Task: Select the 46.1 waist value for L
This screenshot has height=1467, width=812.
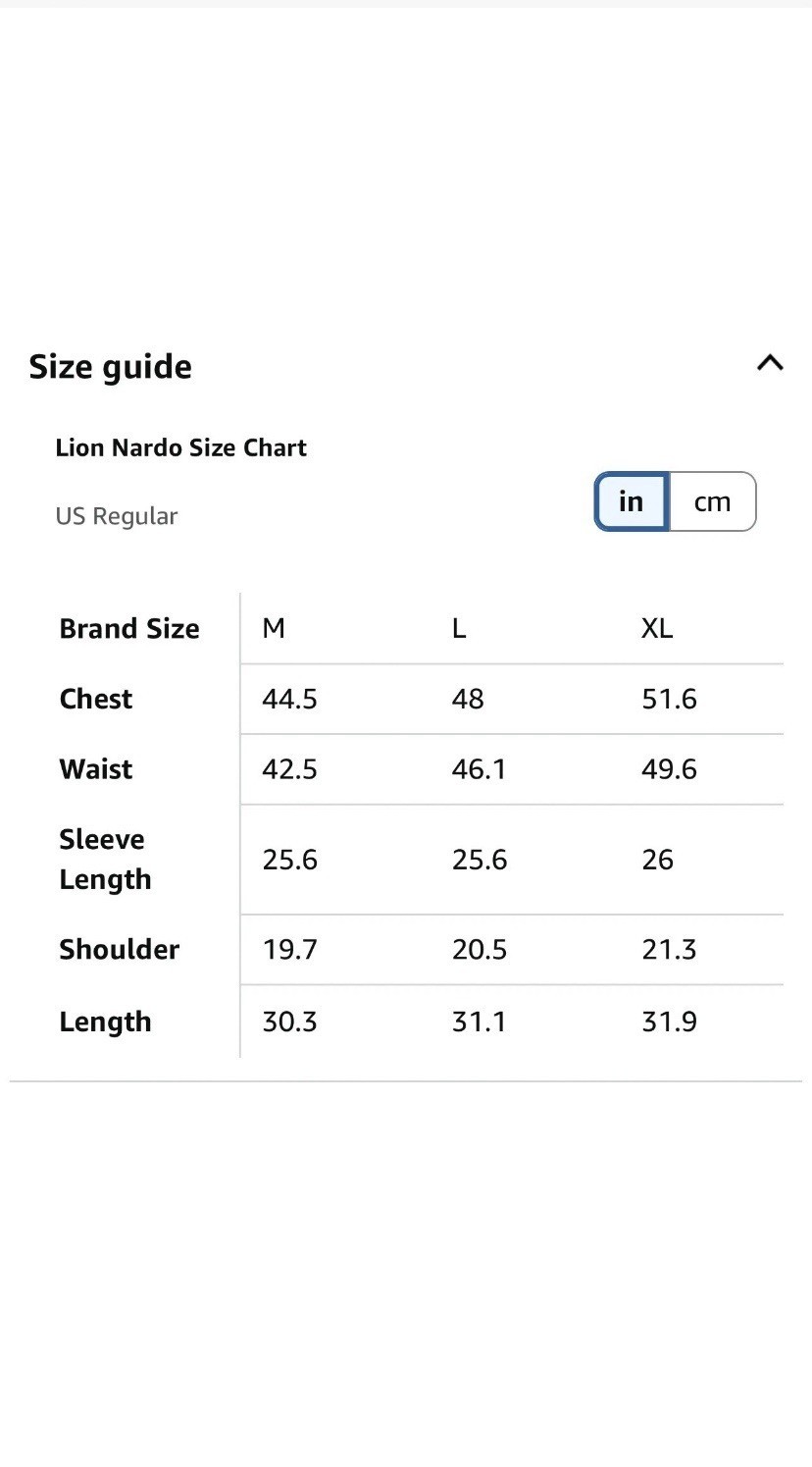Action: pyautogui.click(x=479, y=769)
